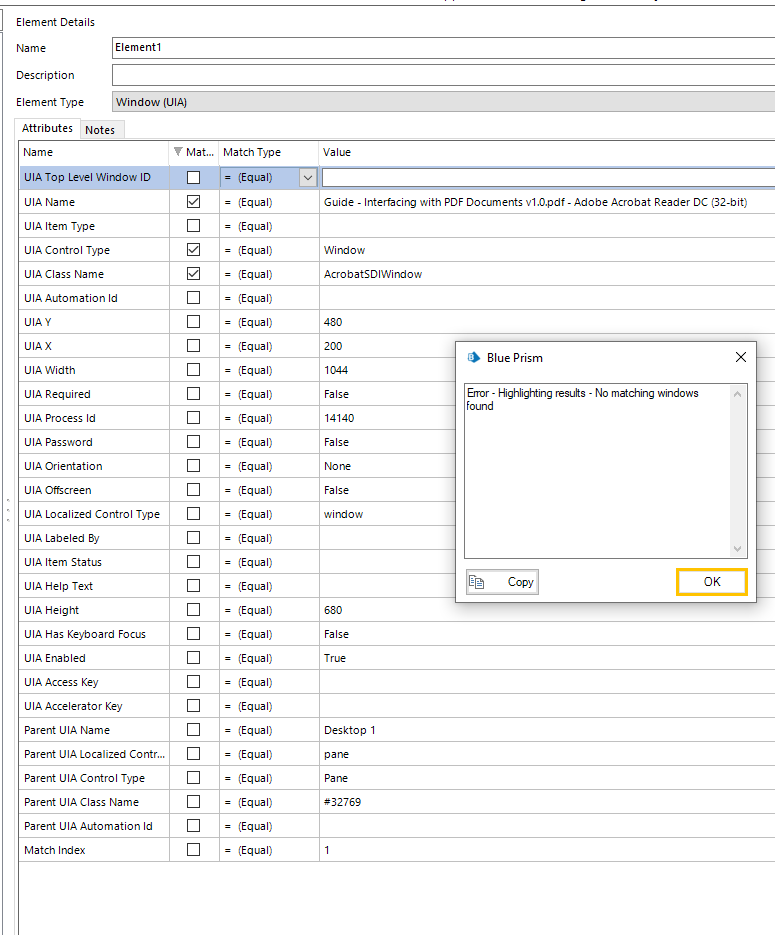775x935 pixels.
Task: Uncheck the UIA Control Type match checkbox
Action: 194,250
